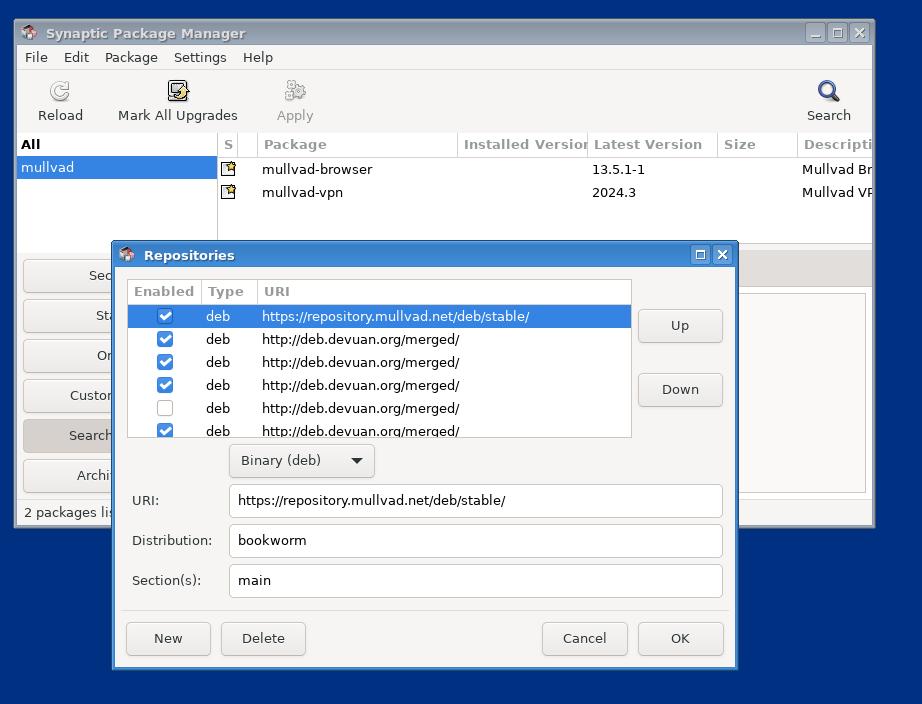
Task: Click New to add a repository
Action: [x=168, y=638]
